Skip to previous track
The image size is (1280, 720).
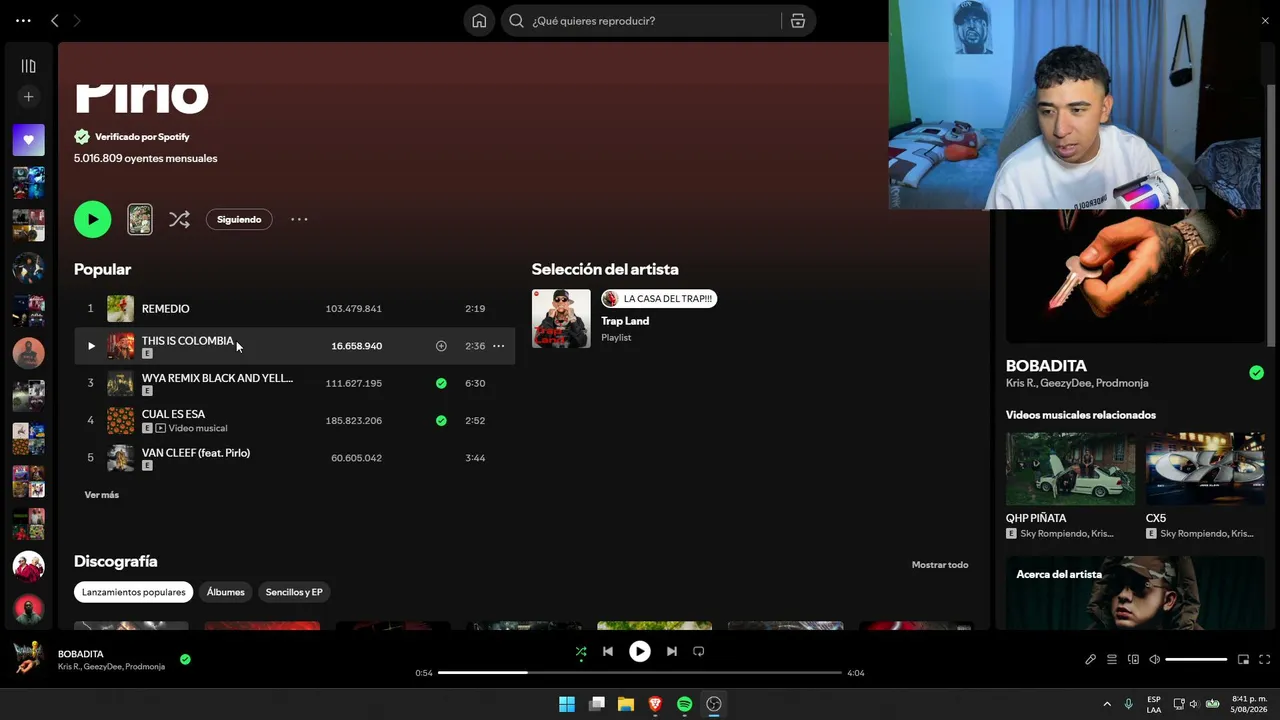pyautogui.click(x=607, y=652)
